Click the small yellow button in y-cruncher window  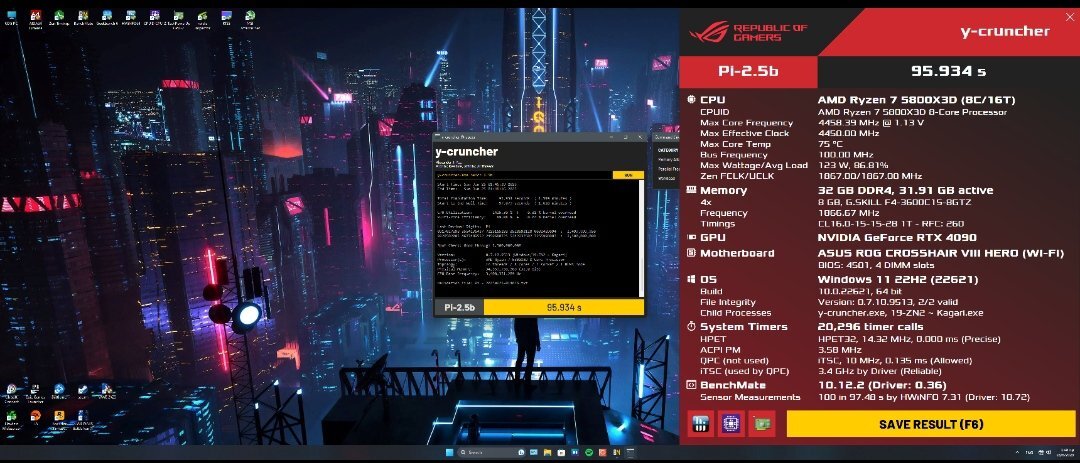(x=628, y=175)
